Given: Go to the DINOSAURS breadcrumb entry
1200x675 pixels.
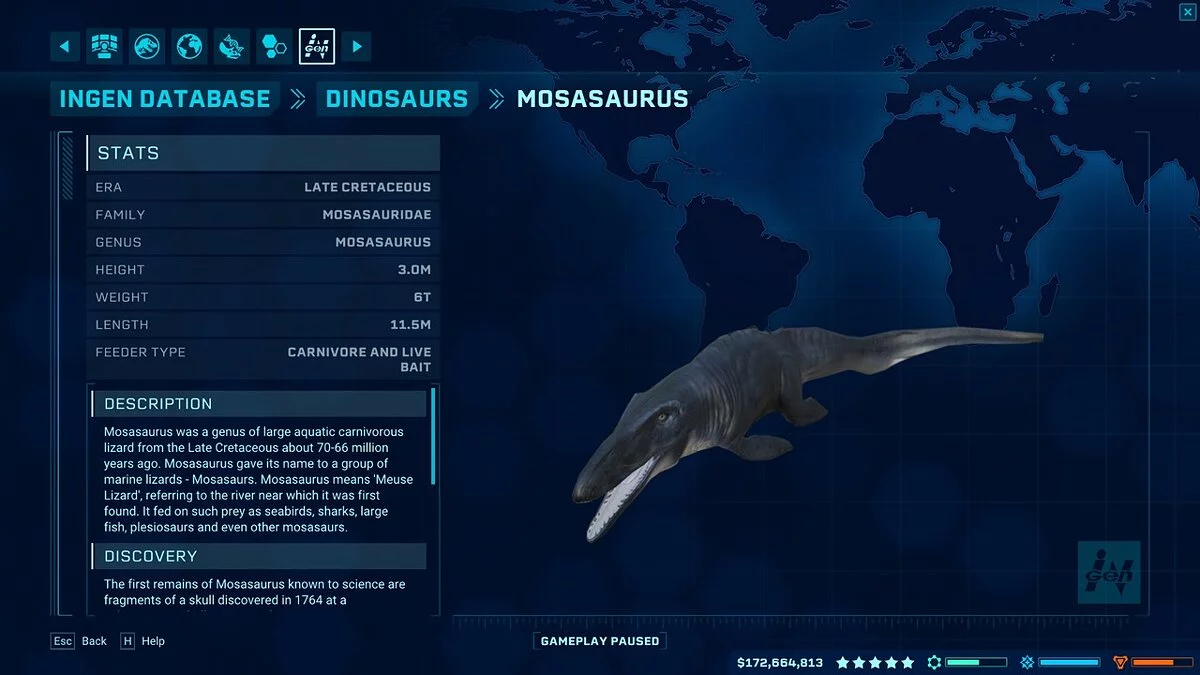Looking at the screenshot, I should coord(396,99).
